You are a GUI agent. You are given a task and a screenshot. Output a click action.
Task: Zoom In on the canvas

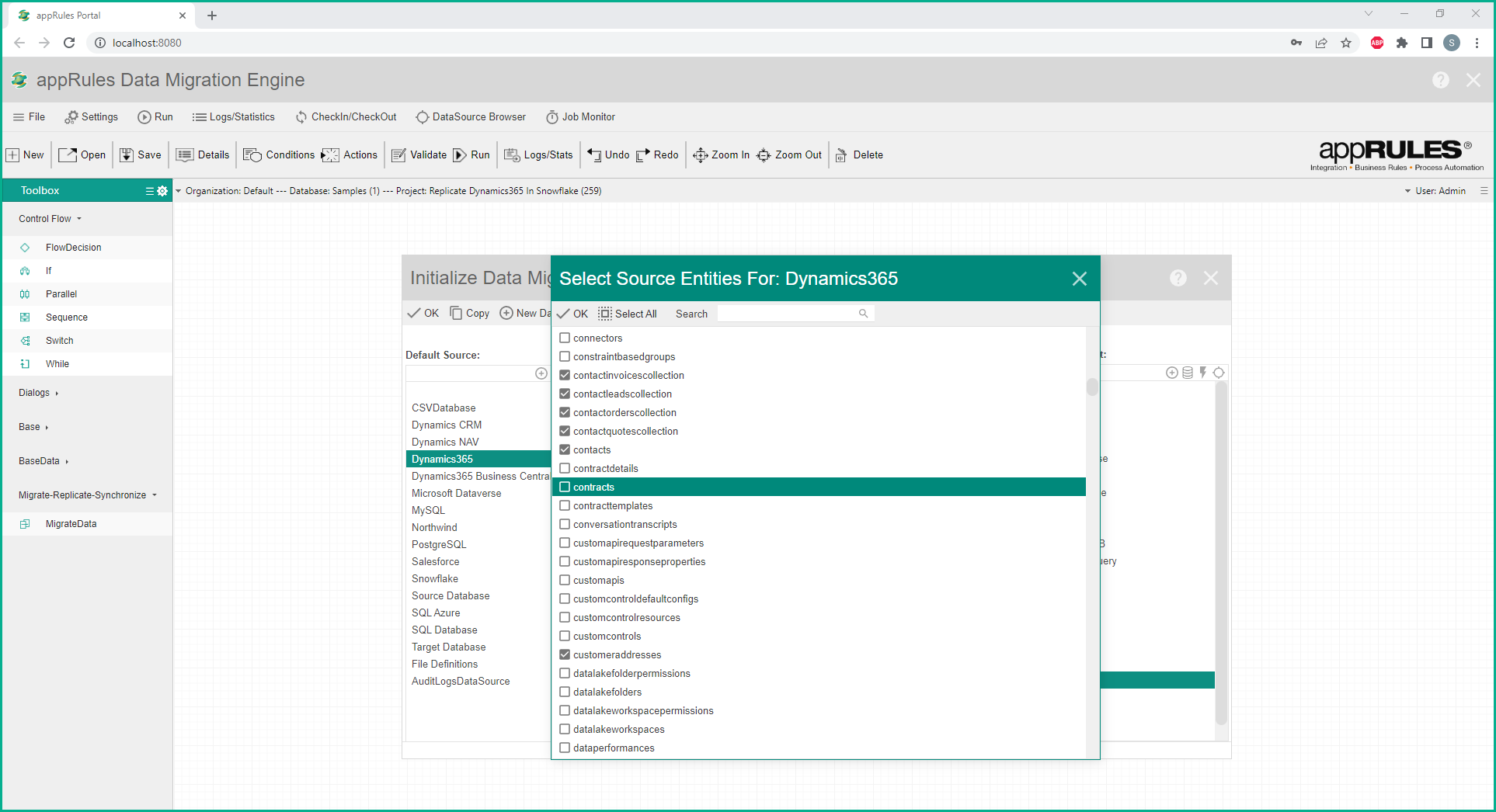tap(722, 154)
